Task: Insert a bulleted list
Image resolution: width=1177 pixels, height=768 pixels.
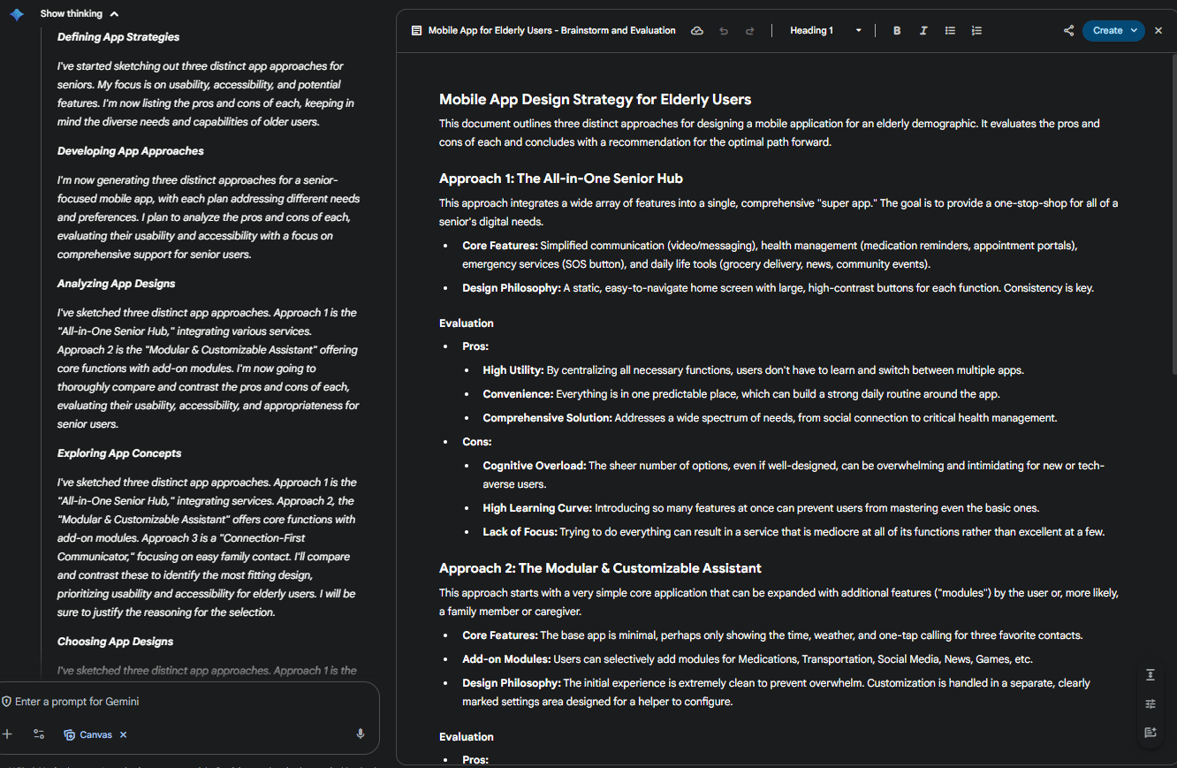Action: coord(950,31)
